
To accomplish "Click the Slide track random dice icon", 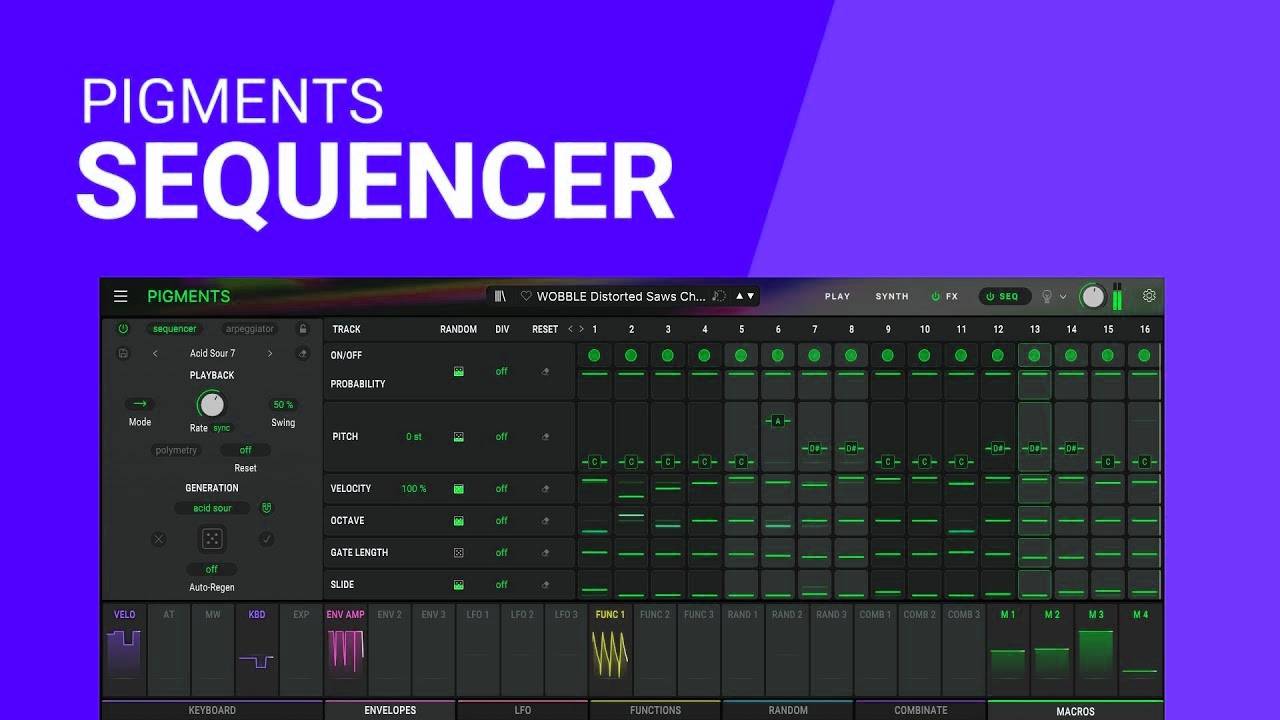I will pos(458,585).
